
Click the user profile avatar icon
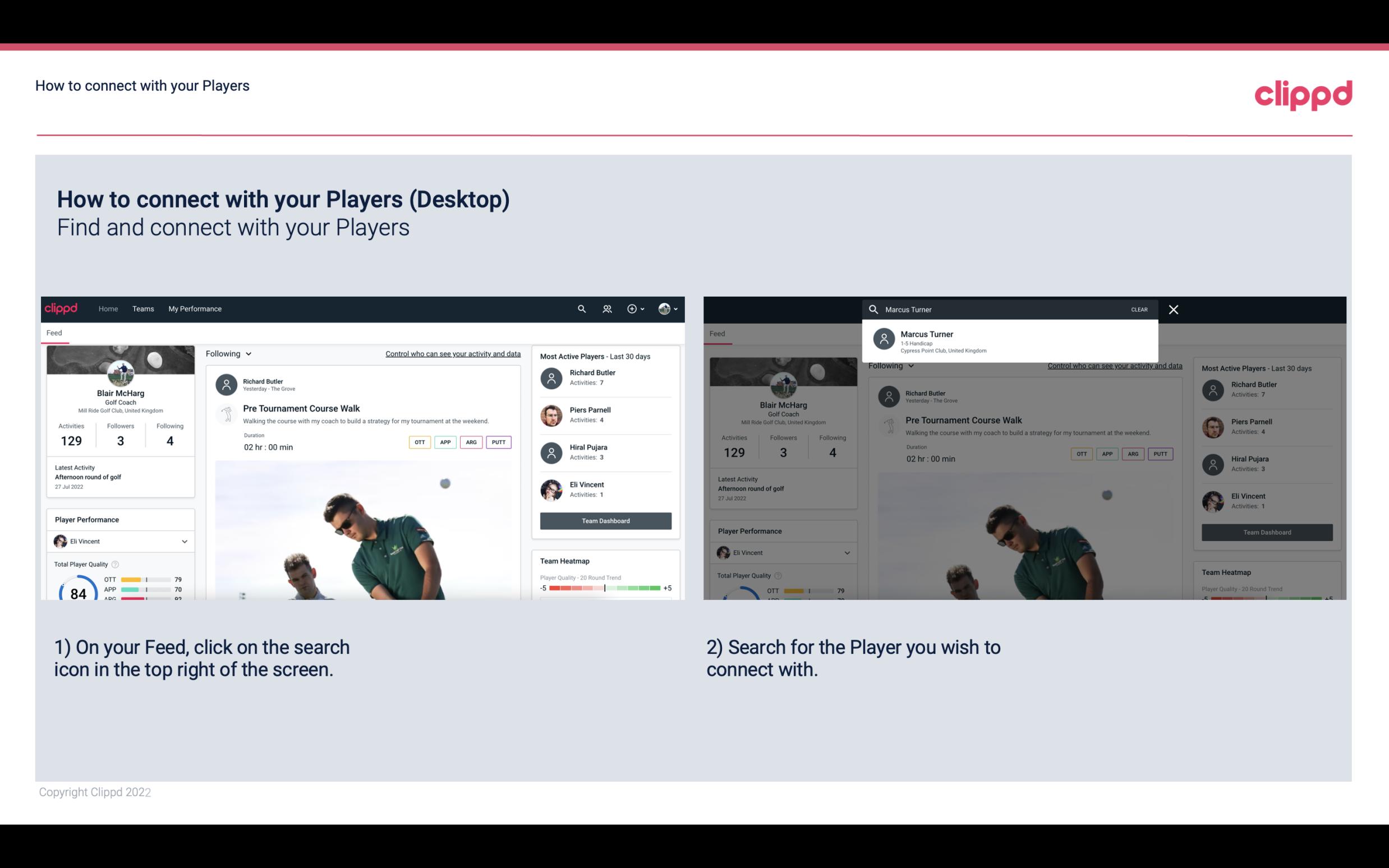(664, 308)
